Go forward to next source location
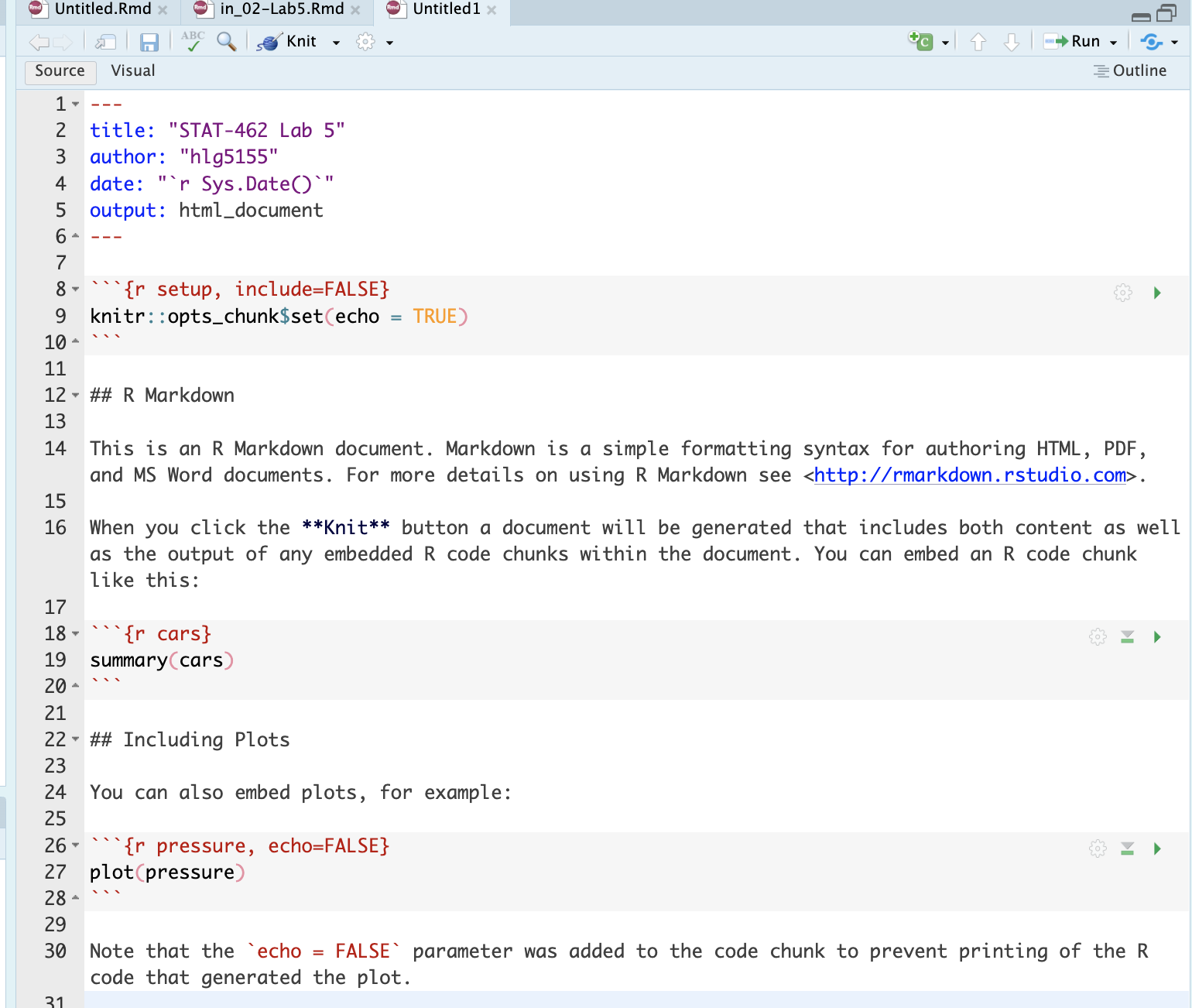 coord(63,42)
